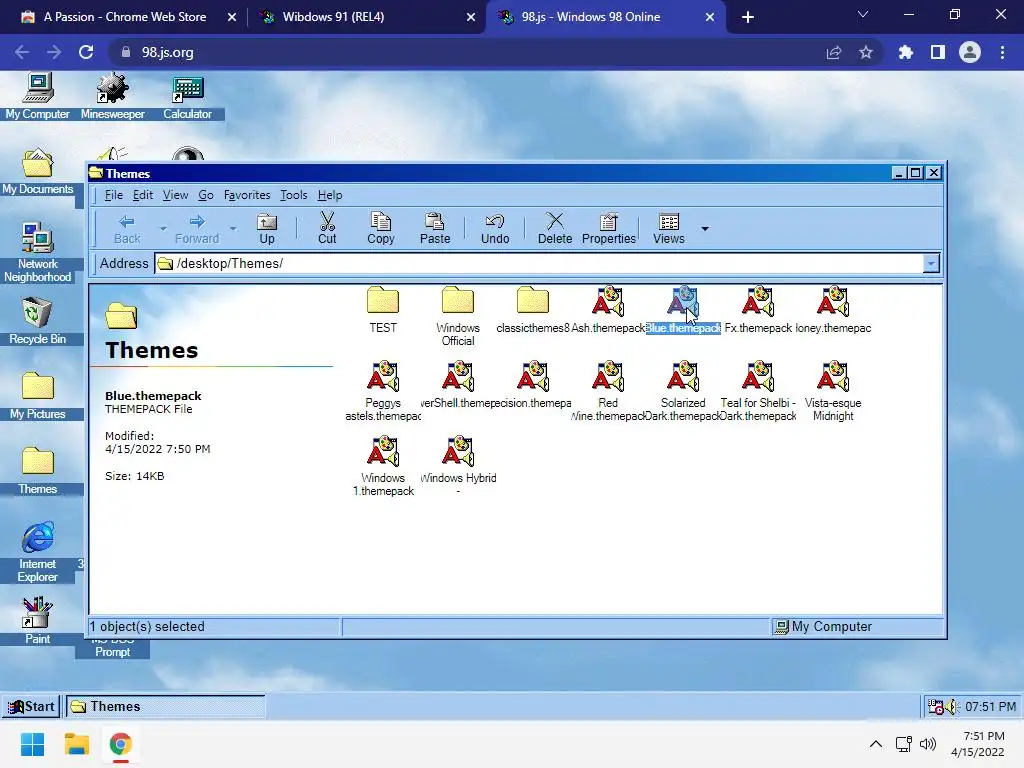Viewport: 1024px width, 768px height.
Task: Select Red Wine.themepack file
Action: point(608,391)
